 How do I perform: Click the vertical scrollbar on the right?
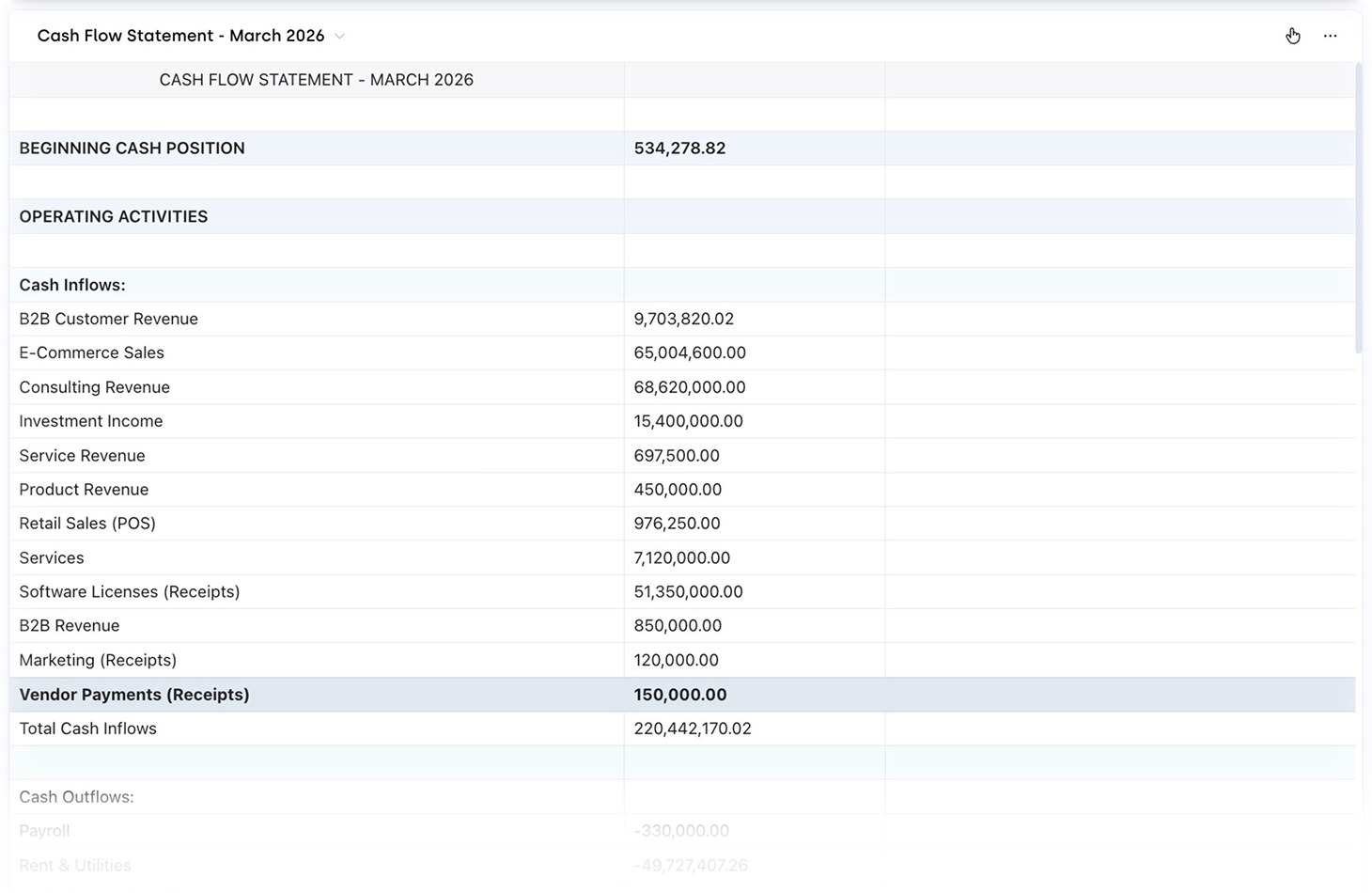click(1359, 207)
